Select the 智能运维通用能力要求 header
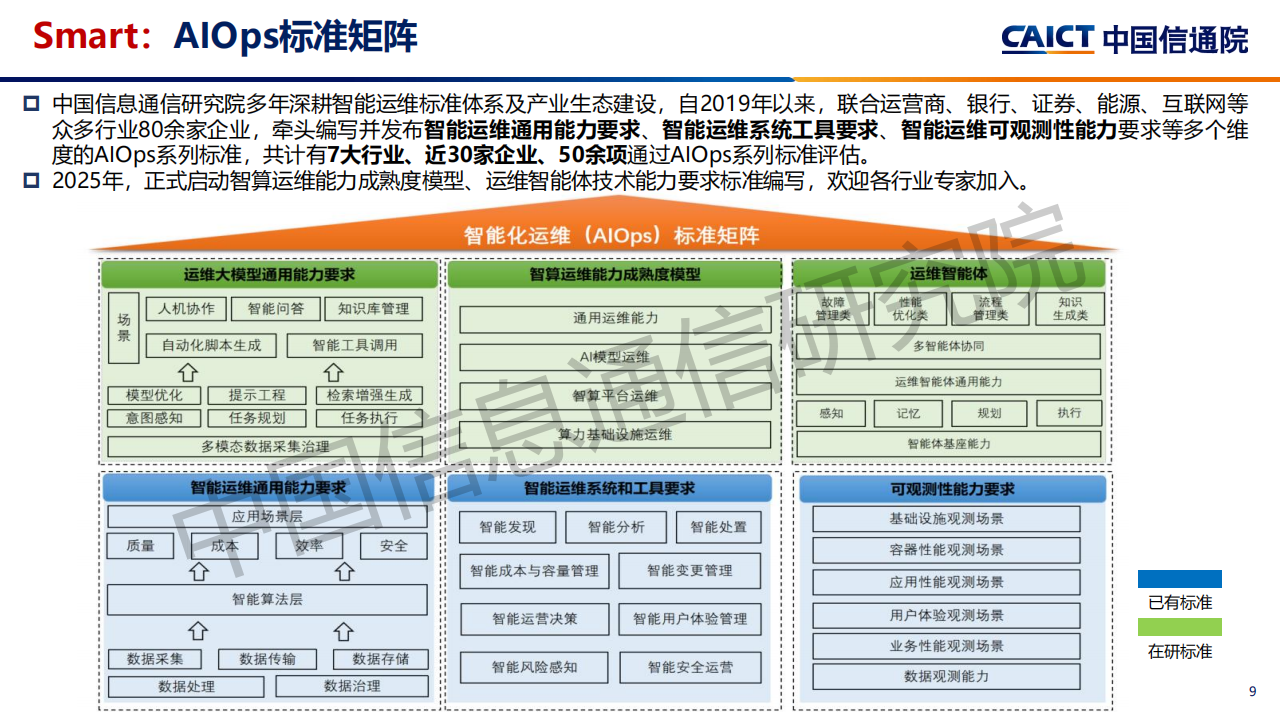The image size is (1280, 720). 269,488
